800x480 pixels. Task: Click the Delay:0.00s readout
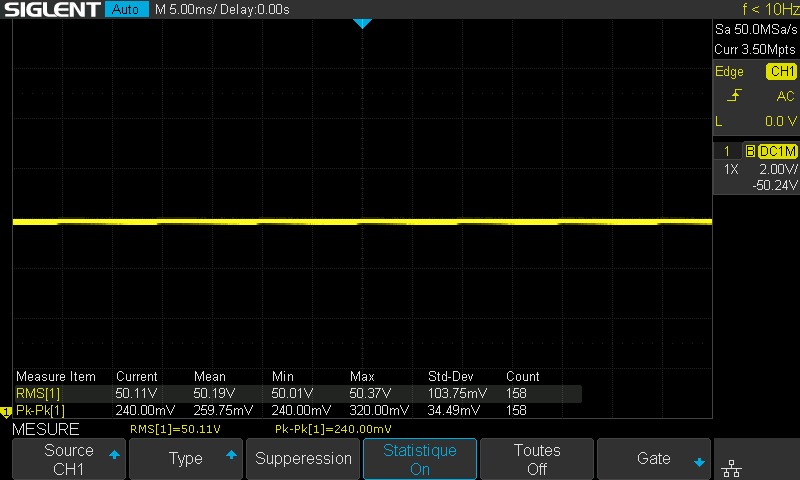(x=254, y=9)
